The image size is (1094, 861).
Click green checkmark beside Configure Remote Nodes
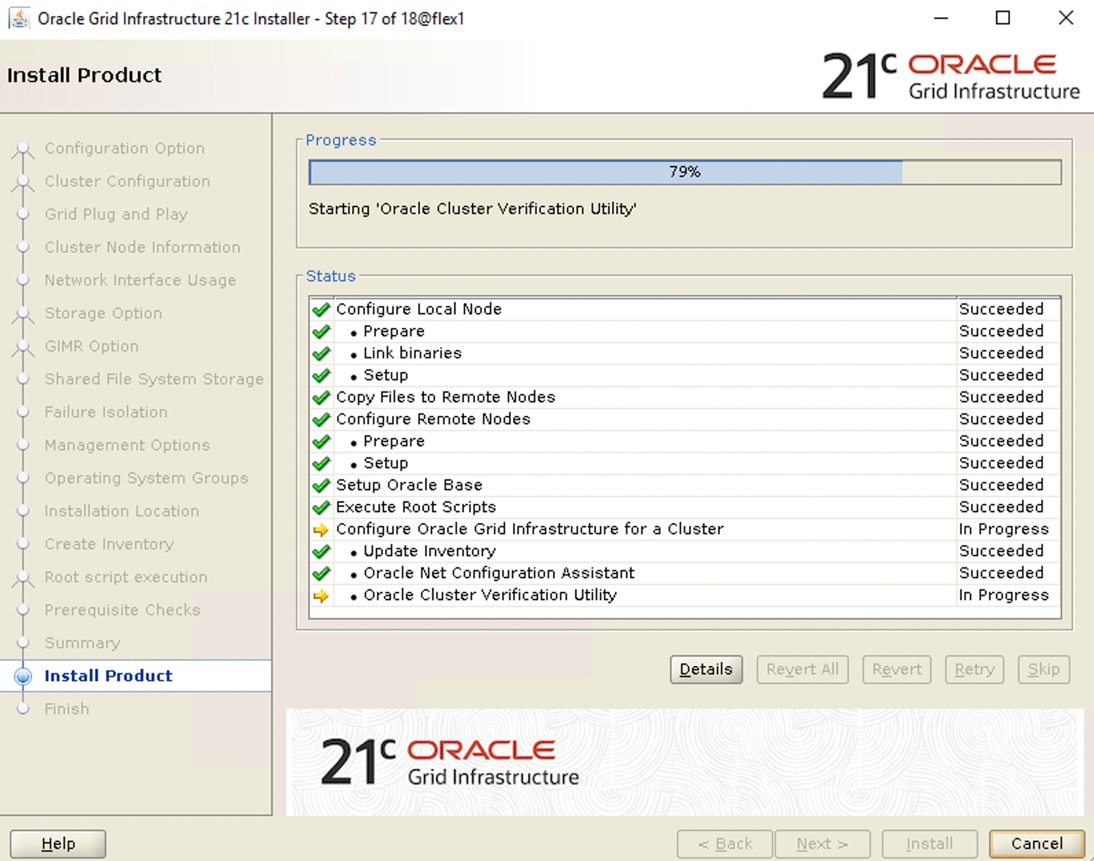click(x=321, y=419)
